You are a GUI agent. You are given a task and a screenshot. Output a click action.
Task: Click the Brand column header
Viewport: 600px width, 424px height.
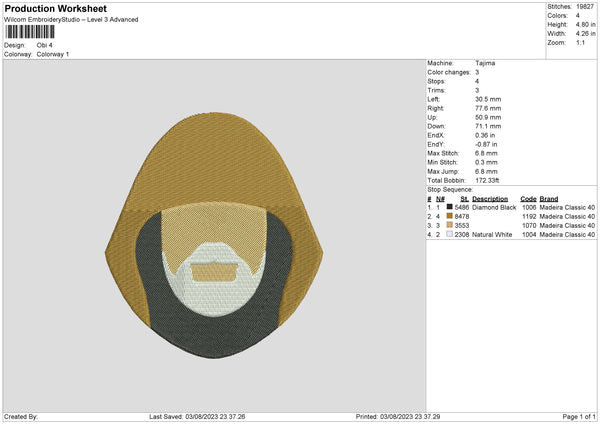click(x=549, y=198)
